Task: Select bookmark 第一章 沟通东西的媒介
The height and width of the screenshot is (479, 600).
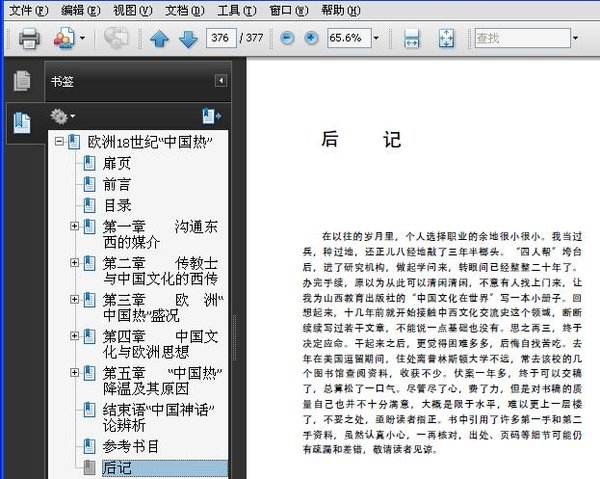Action: click(x=160, y=234)
